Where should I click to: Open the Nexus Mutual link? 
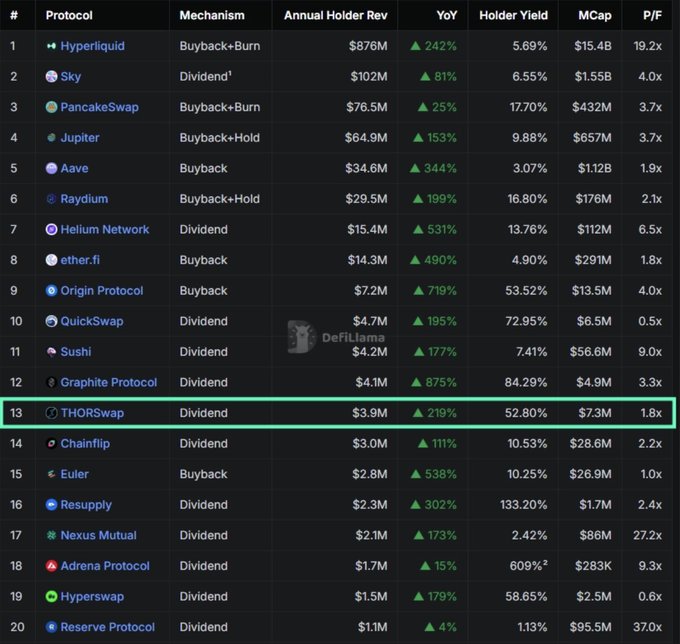click(x=98, y=535)
